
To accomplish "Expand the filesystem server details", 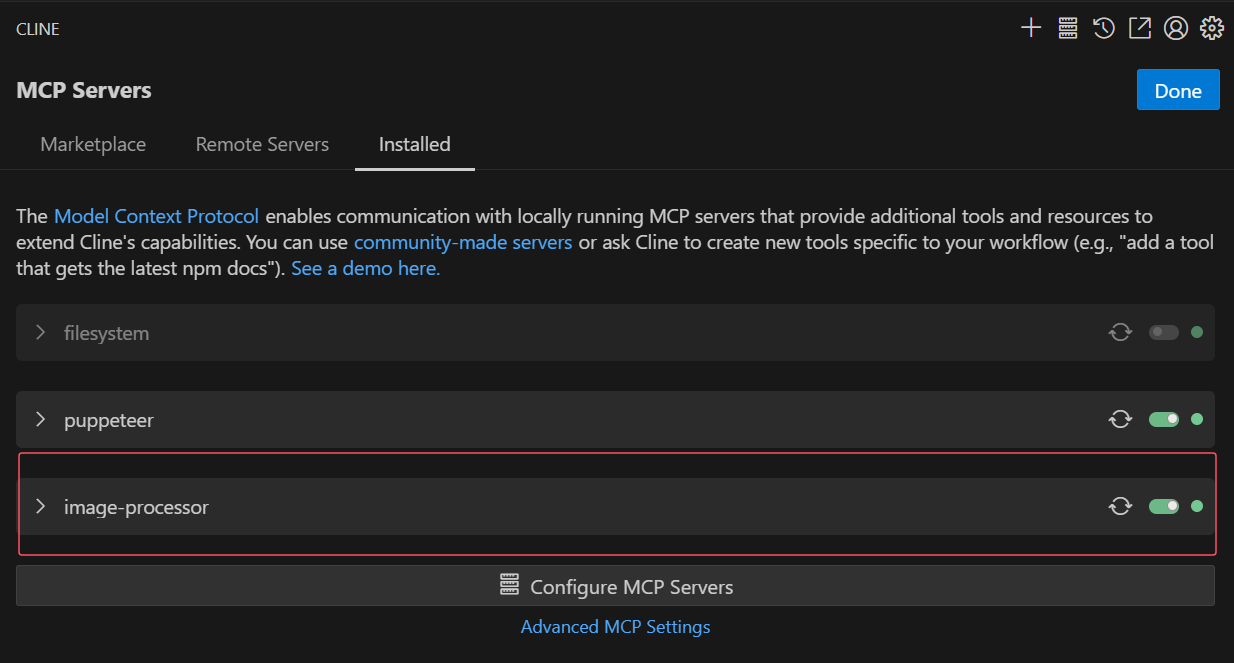I will coord(40,331).
